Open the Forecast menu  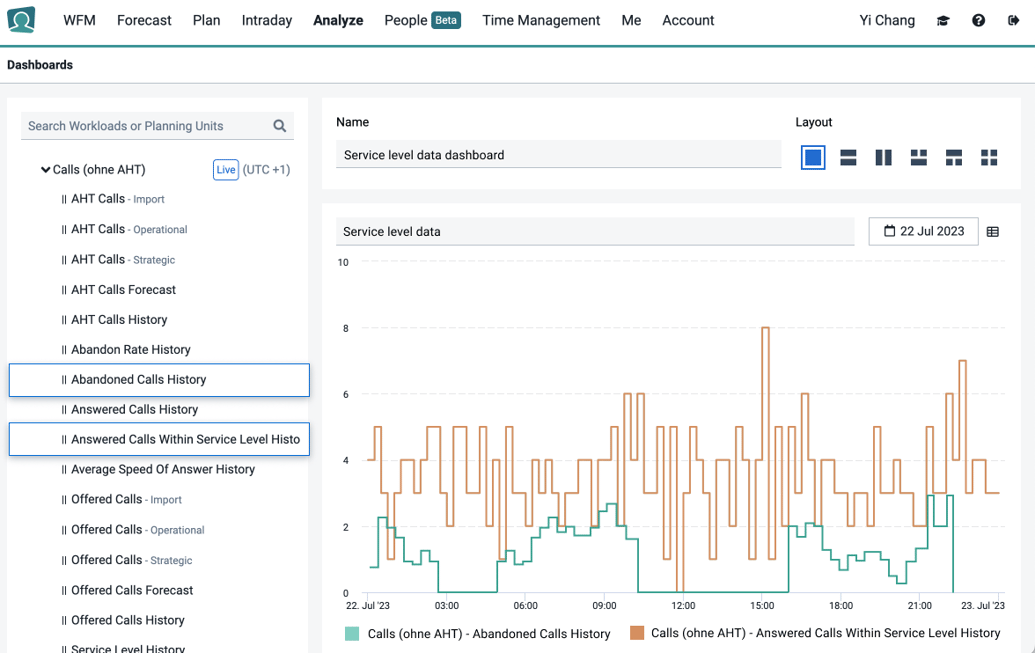pyautogui.click(x=144, y=20)
